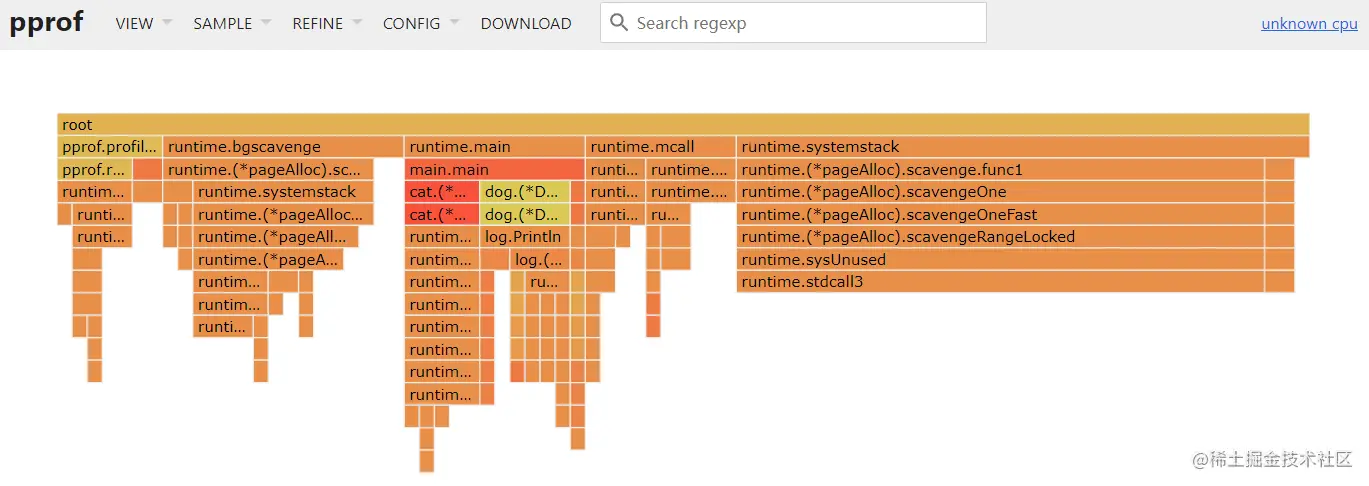The image size is (1369, 486).
Task: Select the runtime.systemstack top-level frame
Action: (x=1022, y=147)
